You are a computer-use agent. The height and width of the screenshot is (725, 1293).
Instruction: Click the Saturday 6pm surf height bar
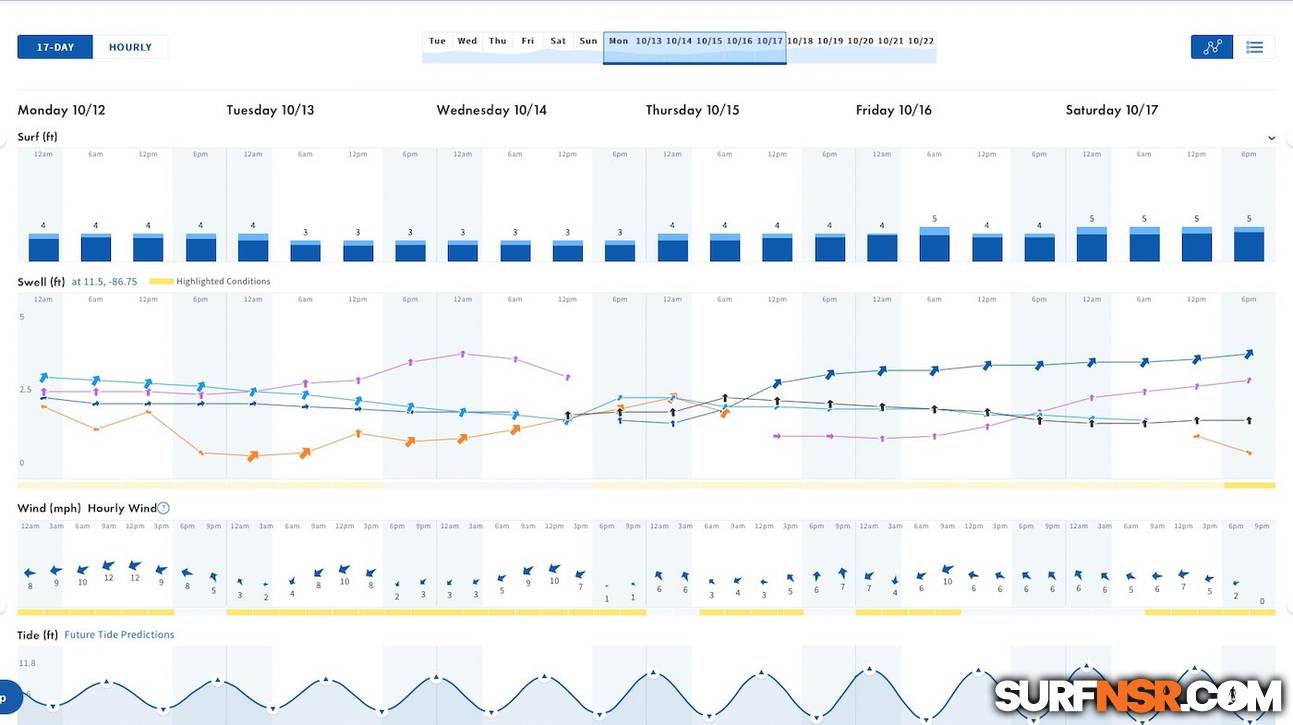pyautogui.click(x=1248, y=244)
